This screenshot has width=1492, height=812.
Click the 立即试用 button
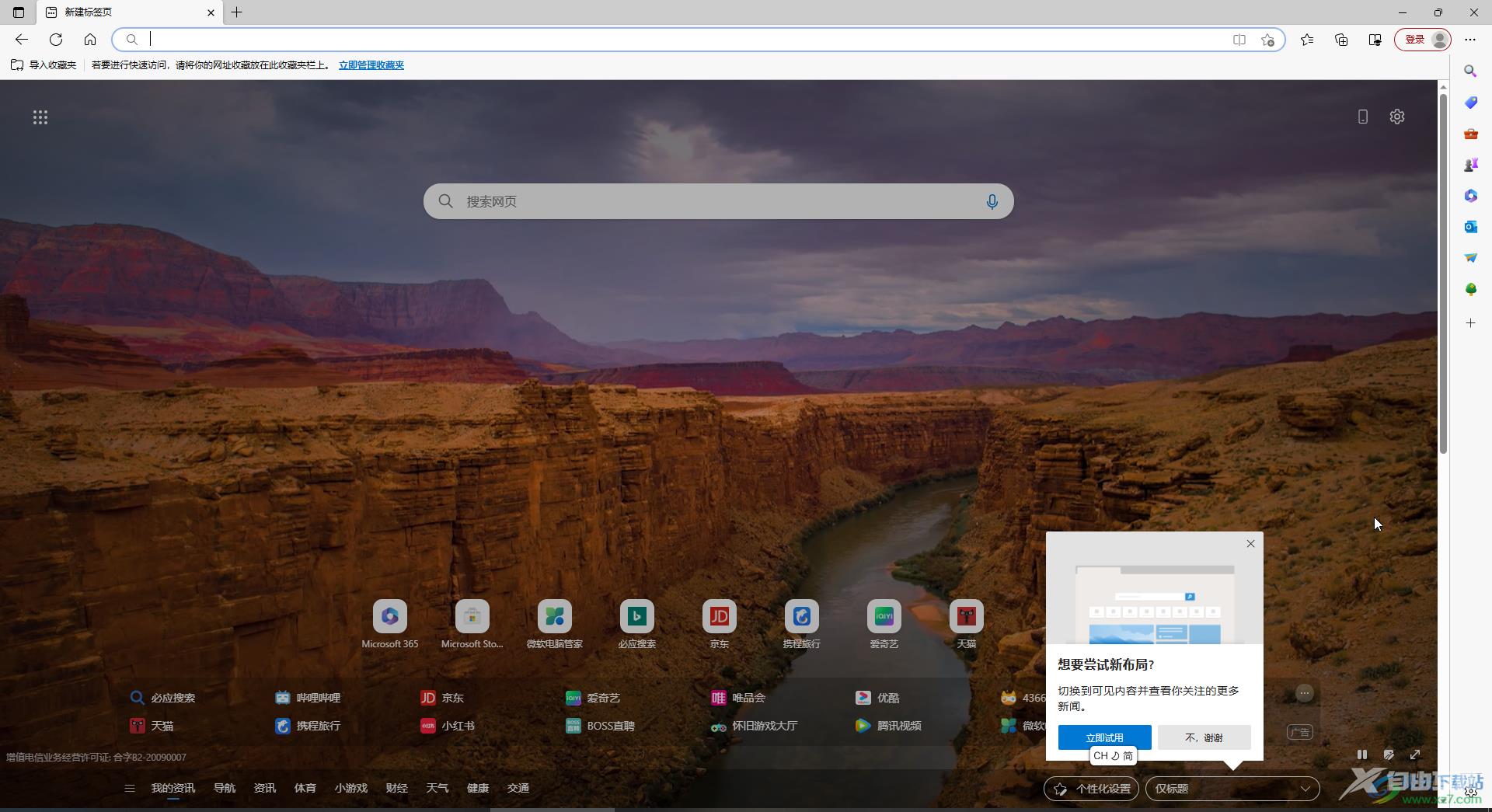pyautogui.click(x=1104, y=737)
